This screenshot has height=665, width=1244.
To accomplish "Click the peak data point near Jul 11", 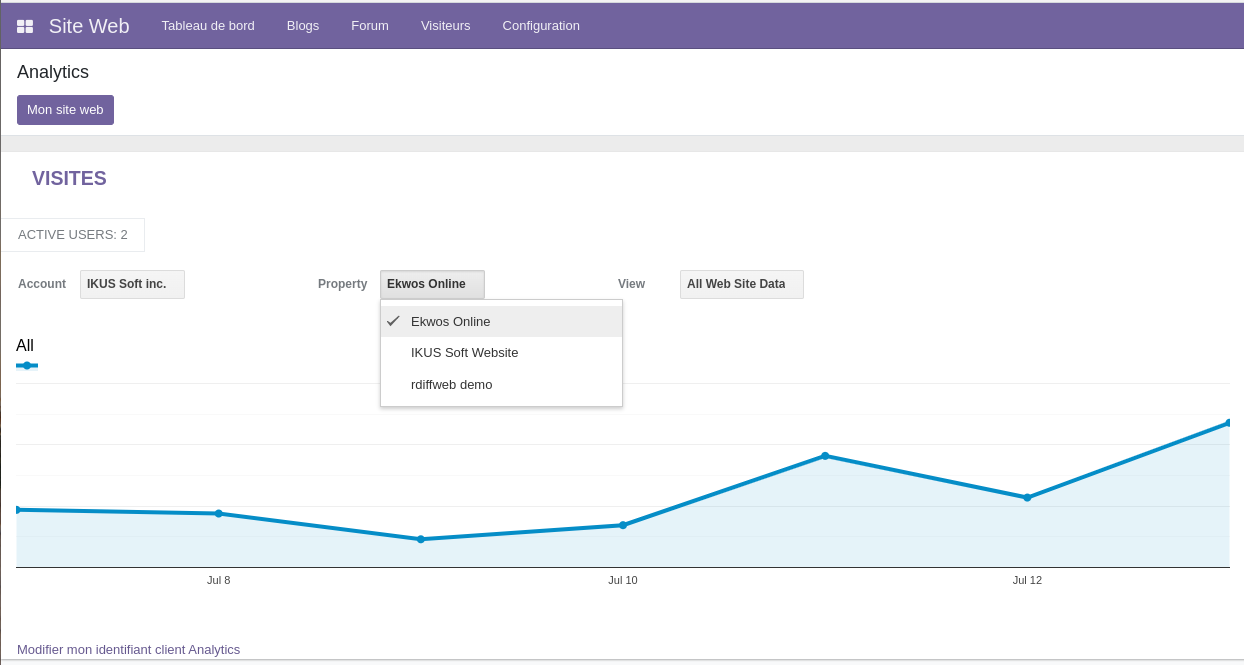I will [x=826, y=456].
